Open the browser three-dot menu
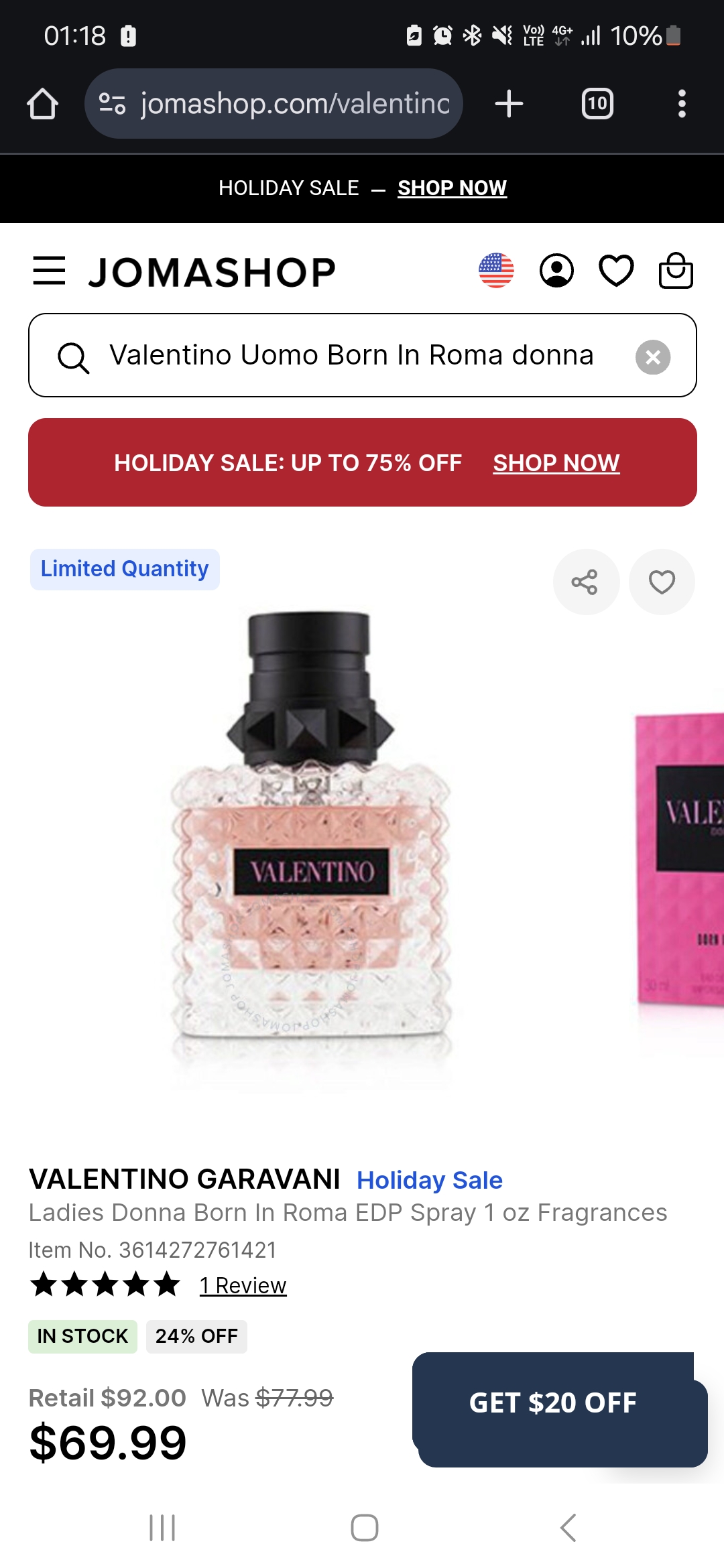This screenshot has height=1568, width=724. click(682, 104)
